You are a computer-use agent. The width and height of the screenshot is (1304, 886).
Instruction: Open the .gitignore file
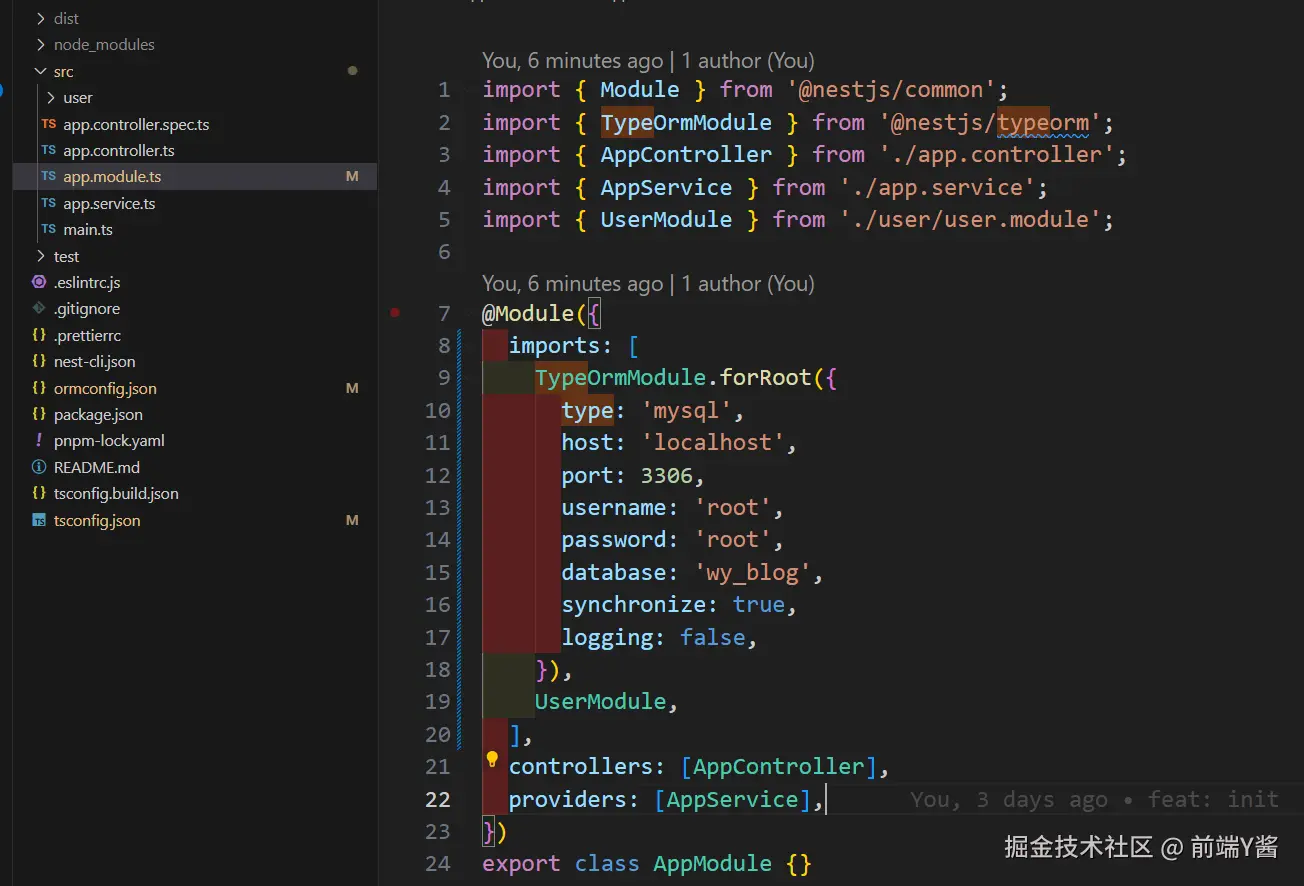click(87, 309)
